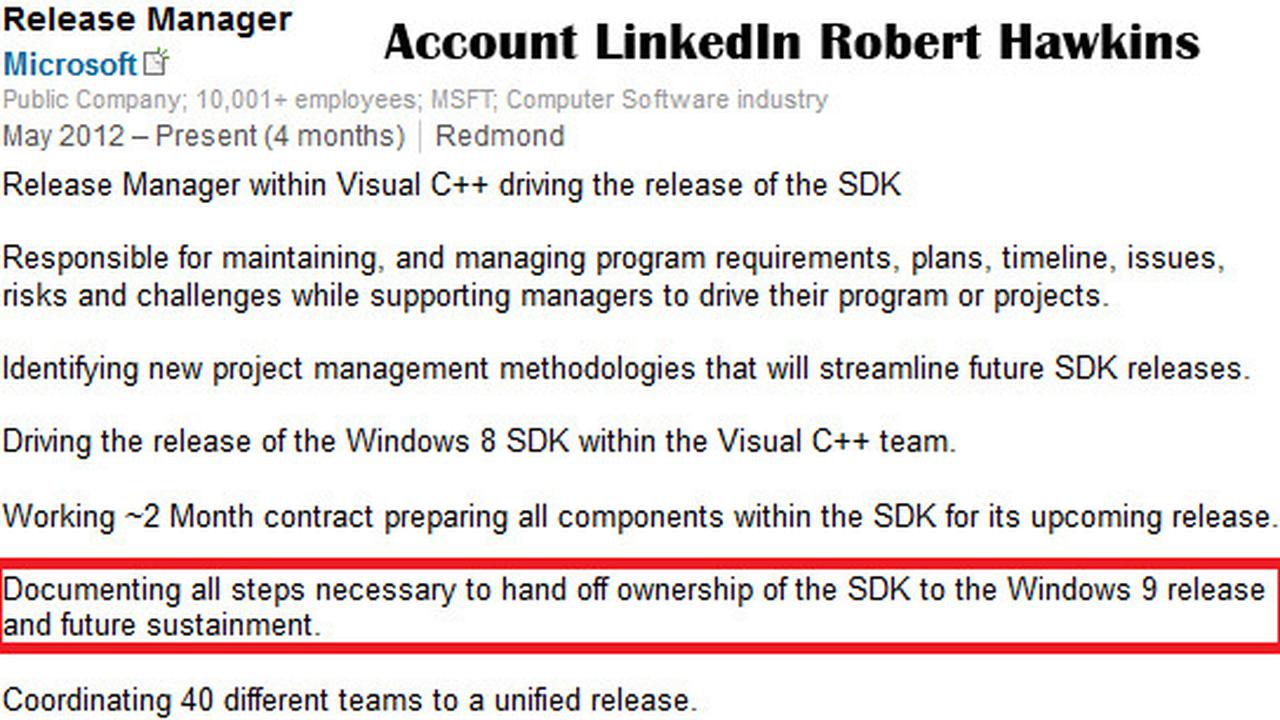Image resolution: width=1280 pixels, height=720 pixels.
Task: Click the Public Company industry details line
Action: click(415, 100)
